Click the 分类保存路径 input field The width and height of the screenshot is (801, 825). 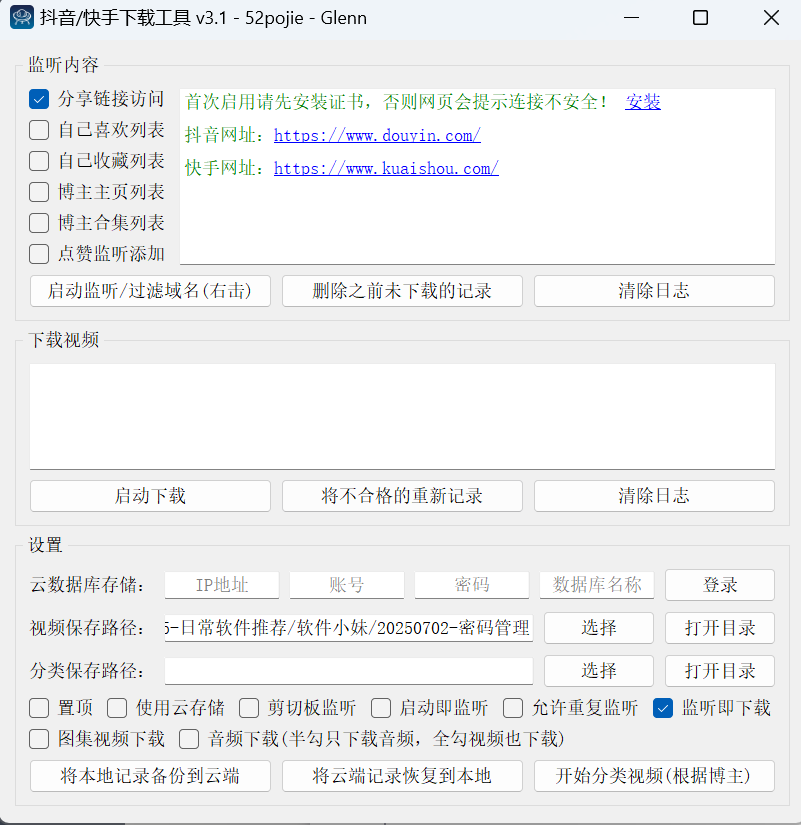click(348, 671)
